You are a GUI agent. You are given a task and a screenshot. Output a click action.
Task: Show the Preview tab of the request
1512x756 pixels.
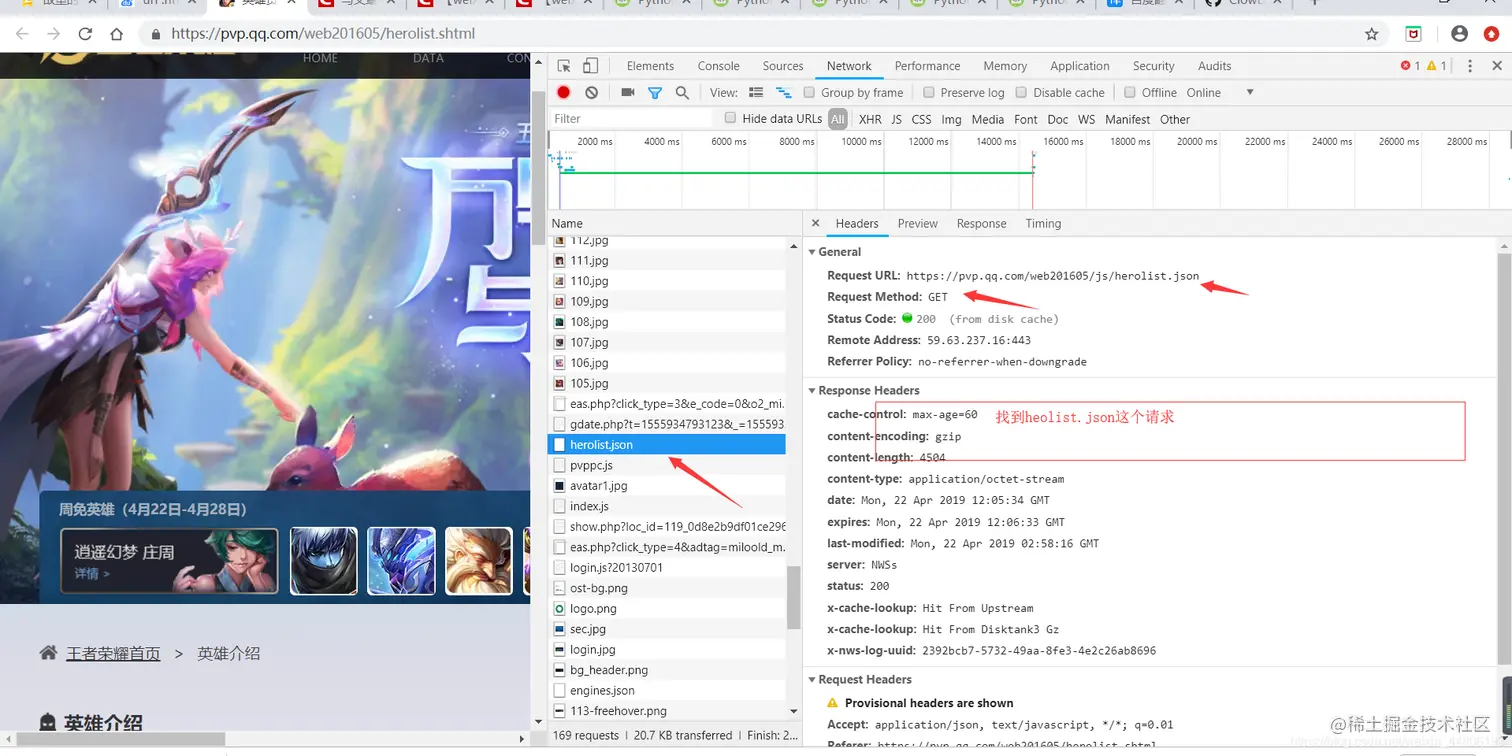coord(917,223)
